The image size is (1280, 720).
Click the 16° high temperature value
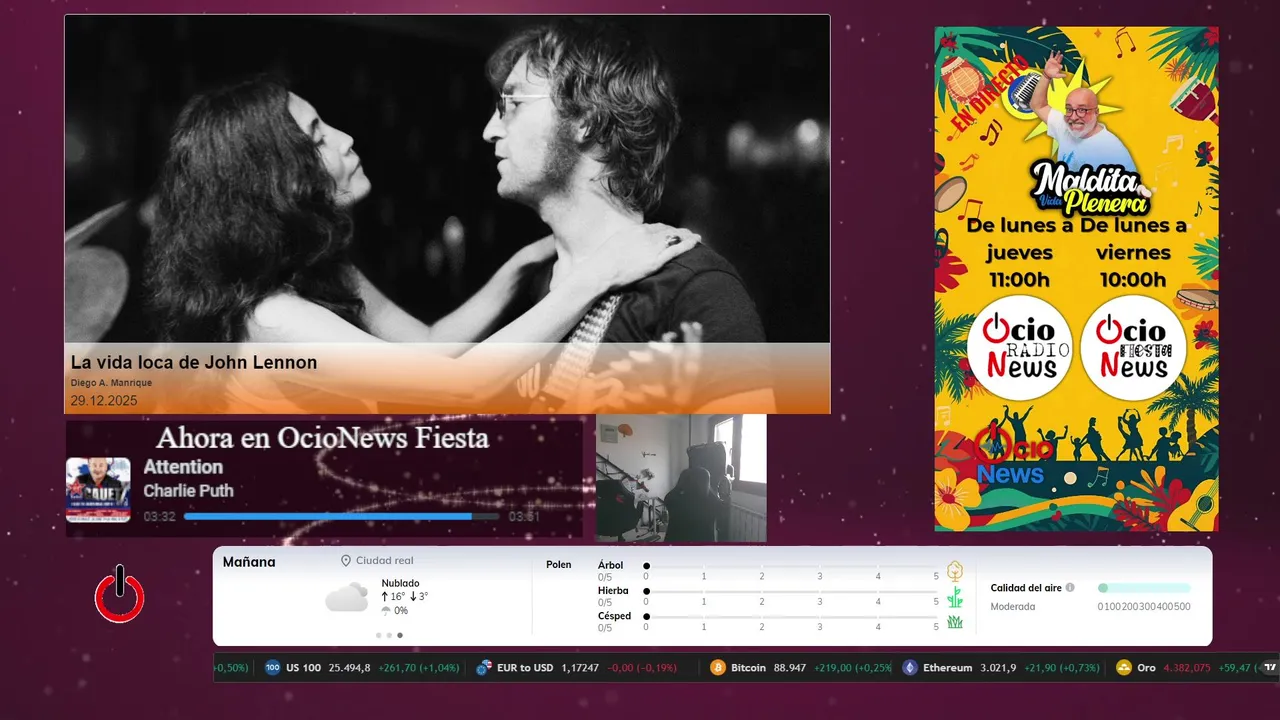click(397, 597)
